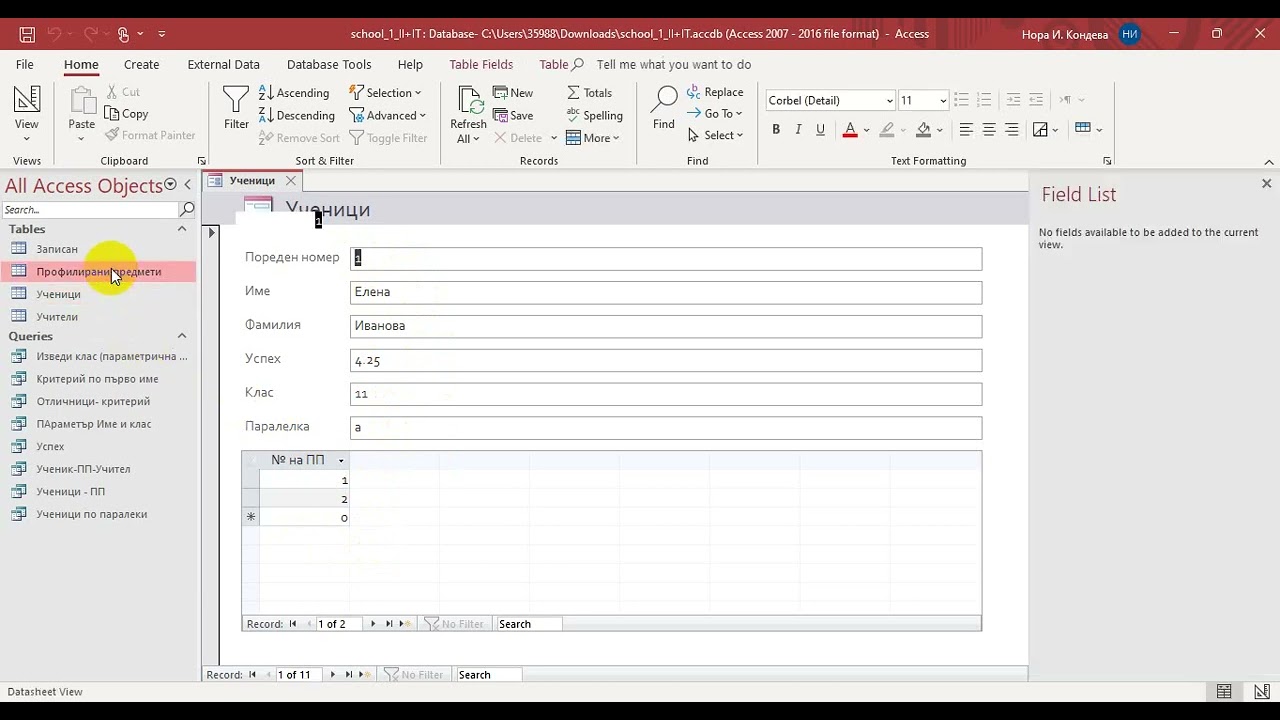Open font size dropdown
Viewport: 1280px width, 720px height.
click(942, 101)
